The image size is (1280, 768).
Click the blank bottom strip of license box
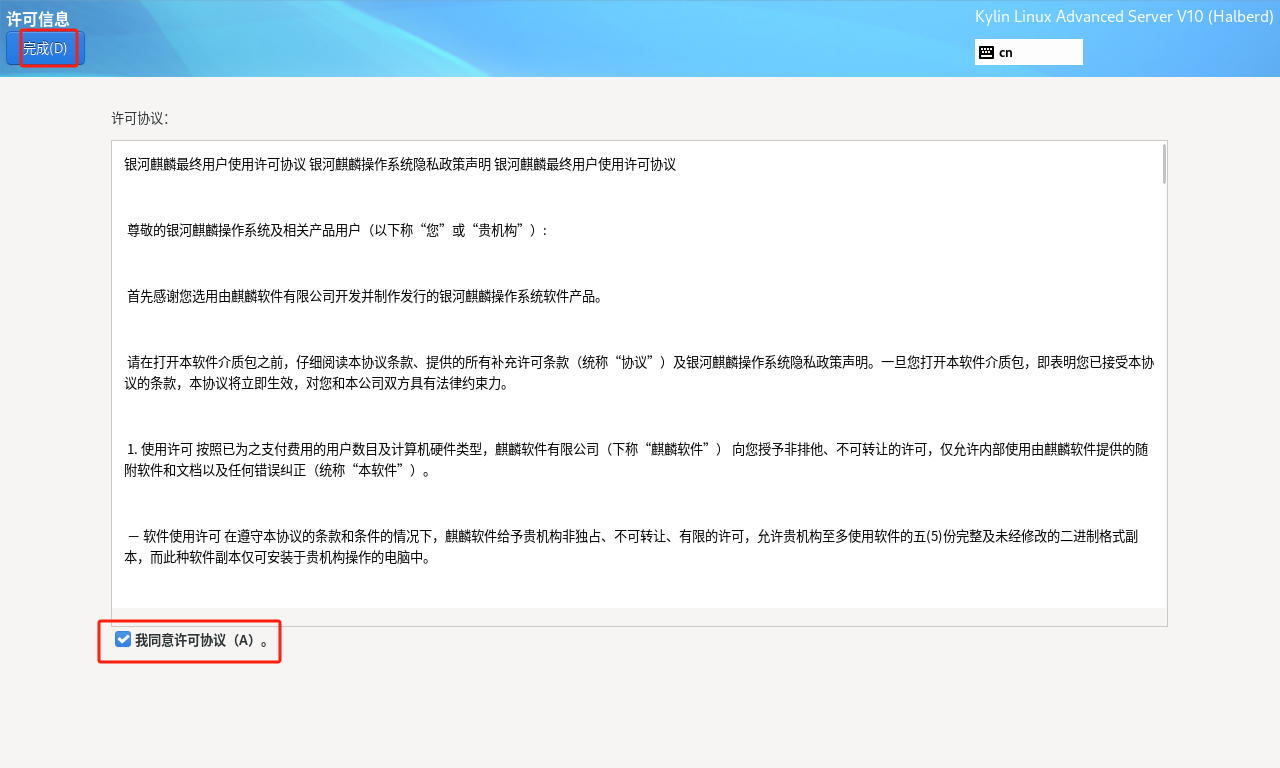(640, 617)
